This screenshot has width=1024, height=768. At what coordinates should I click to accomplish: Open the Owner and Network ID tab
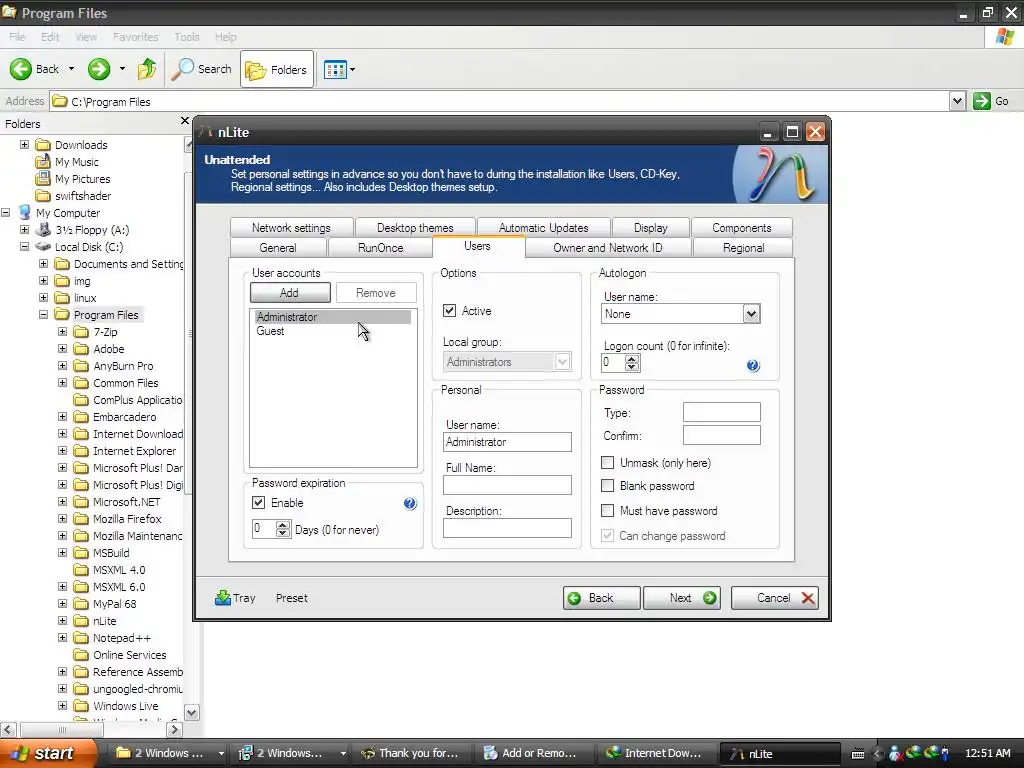[607, 248]
